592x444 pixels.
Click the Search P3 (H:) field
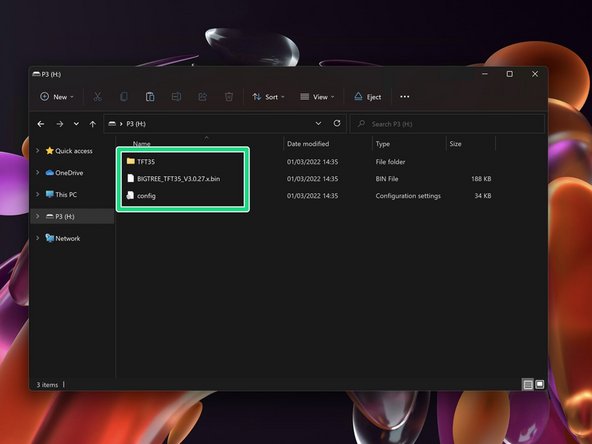click(447, 124)
